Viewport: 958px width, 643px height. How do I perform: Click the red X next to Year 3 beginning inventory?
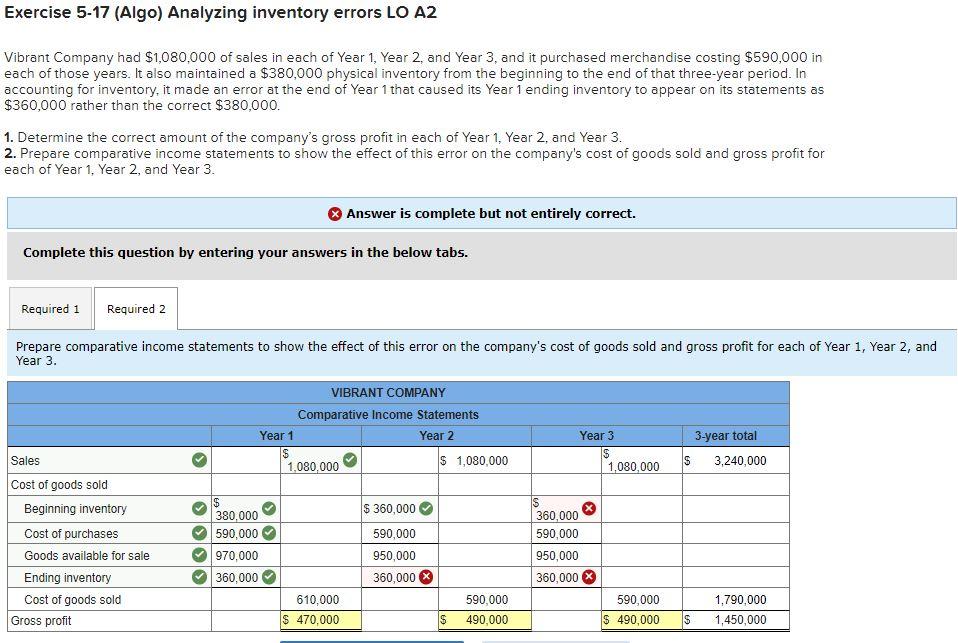tap(589, 509)
